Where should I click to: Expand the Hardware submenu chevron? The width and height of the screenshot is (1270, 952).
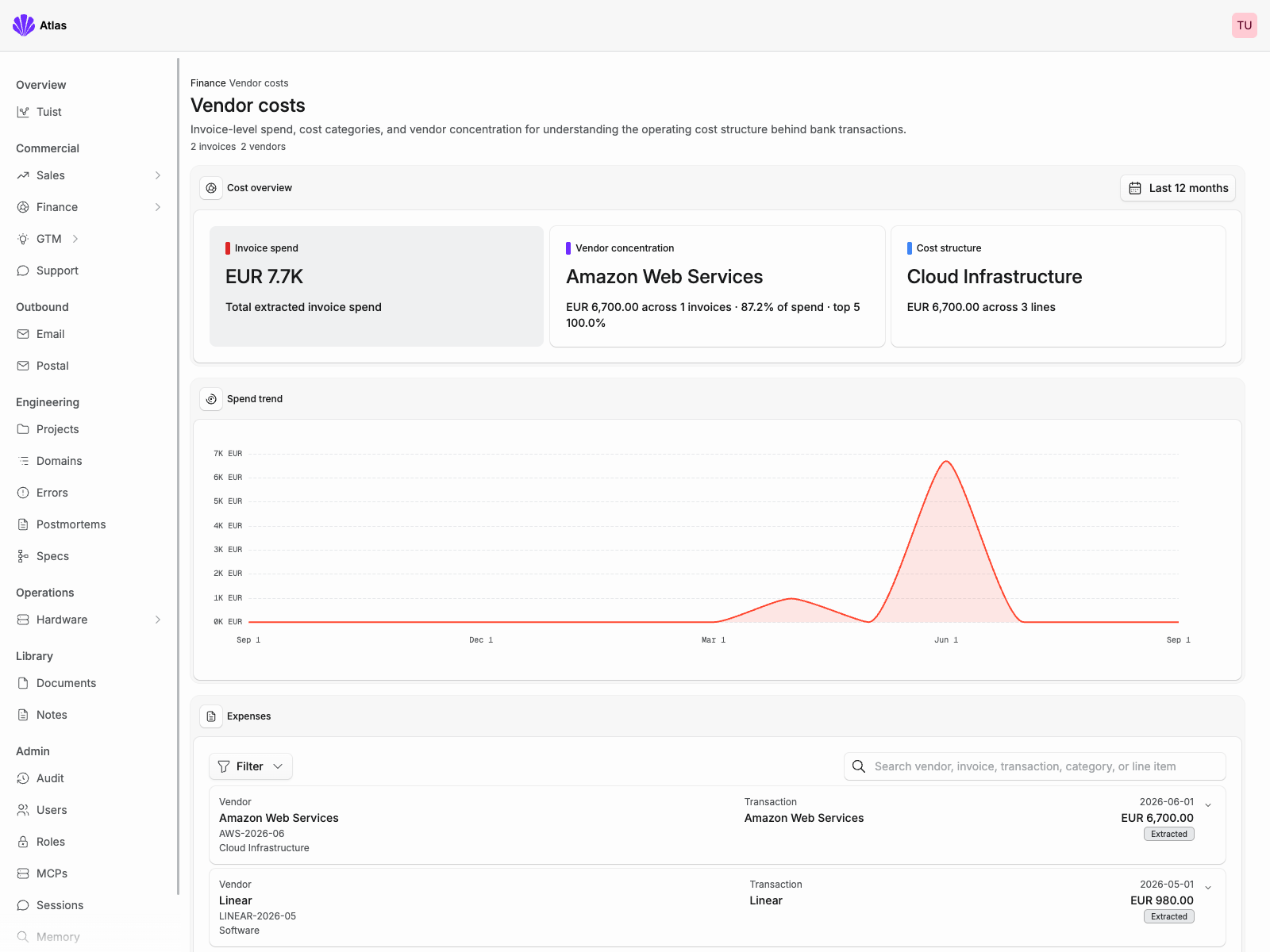(x=158, y=620)
